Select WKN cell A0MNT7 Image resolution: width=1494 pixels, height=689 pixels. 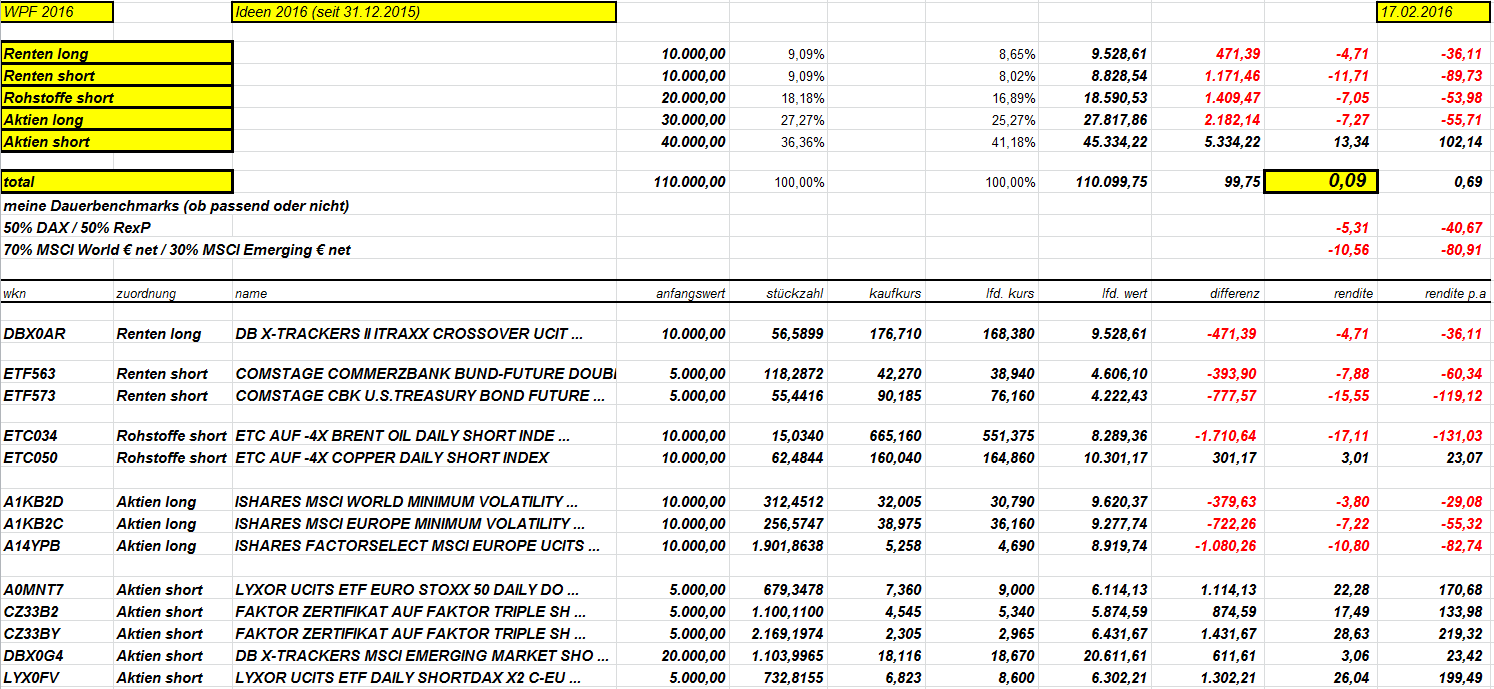tap(33, 590)
